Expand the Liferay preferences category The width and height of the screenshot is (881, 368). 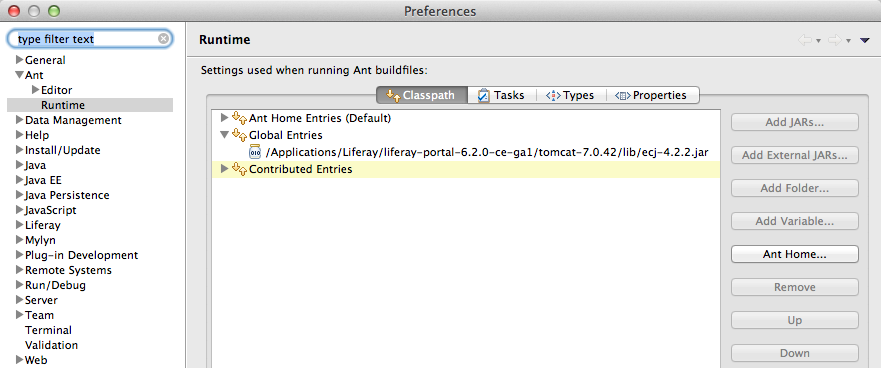click(x=20, y=225)
